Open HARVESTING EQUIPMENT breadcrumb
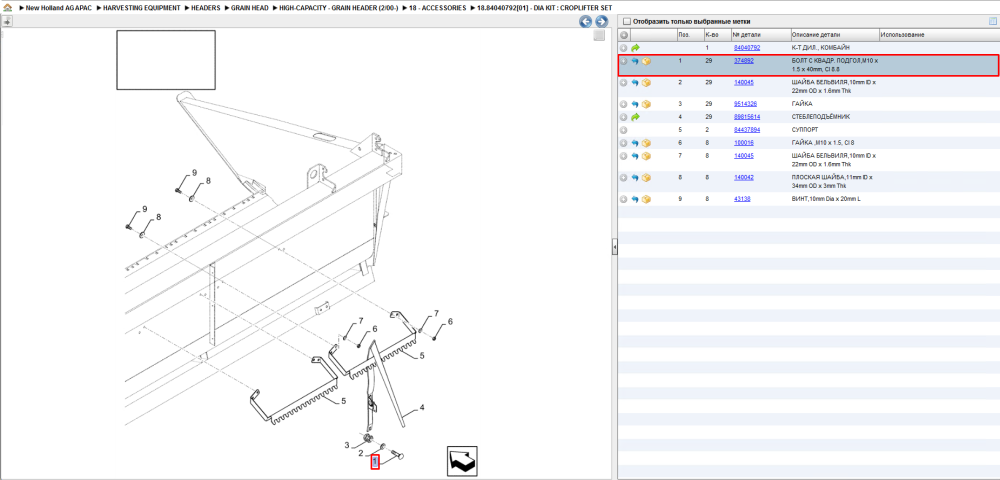 [144, 8]
